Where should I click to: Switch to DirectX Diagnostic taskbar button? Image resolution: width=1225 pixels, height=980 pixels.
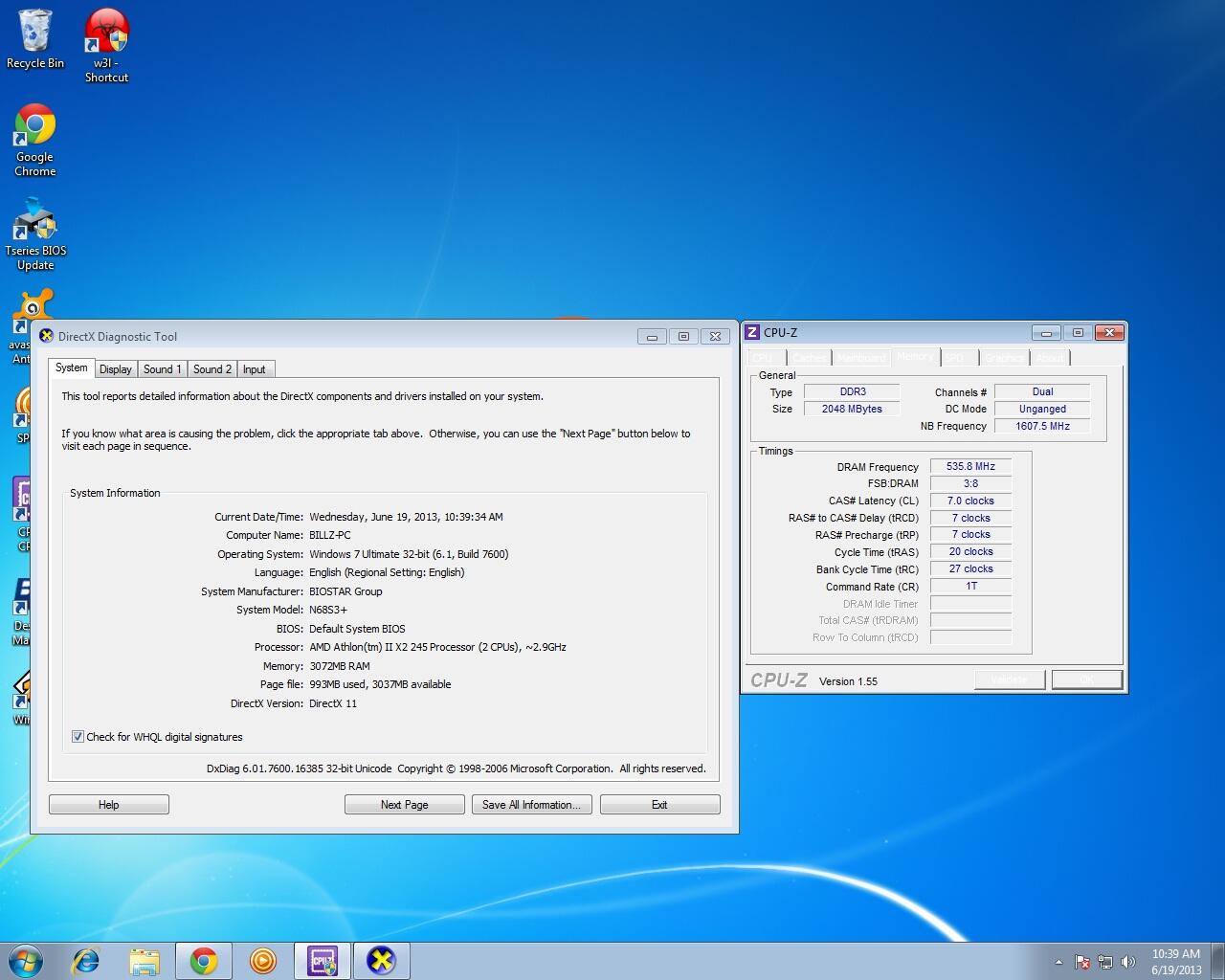click(x=382, y=961)
